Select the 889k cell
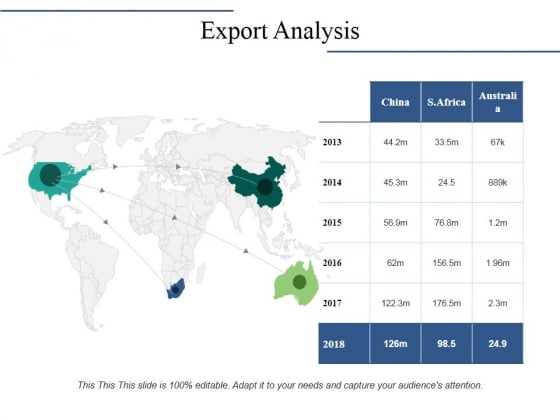This screenshot has width=560, height=420. [x=498, y=182]
